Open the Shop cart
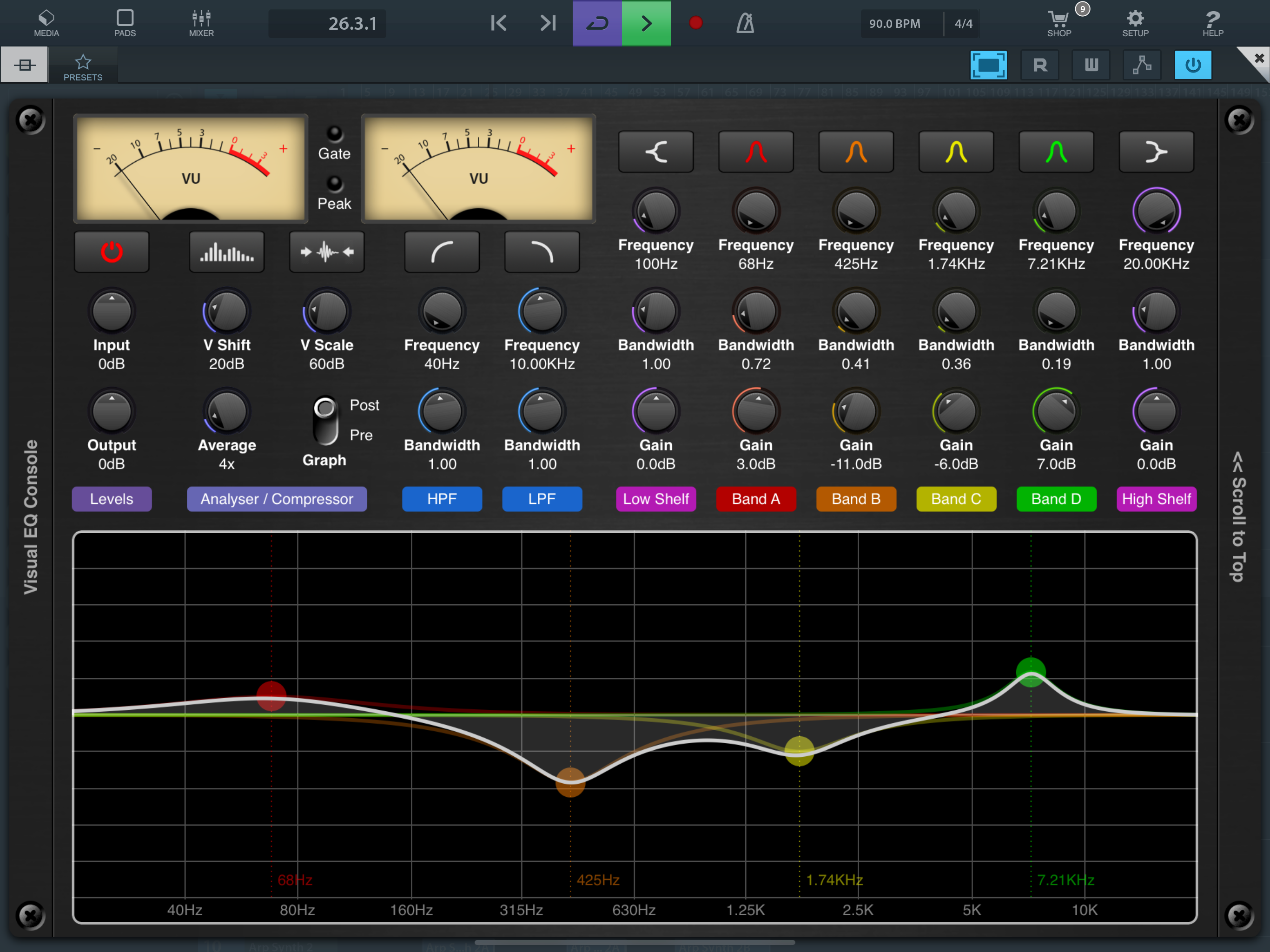1270x952 pixels. [x=1058, y=23]
